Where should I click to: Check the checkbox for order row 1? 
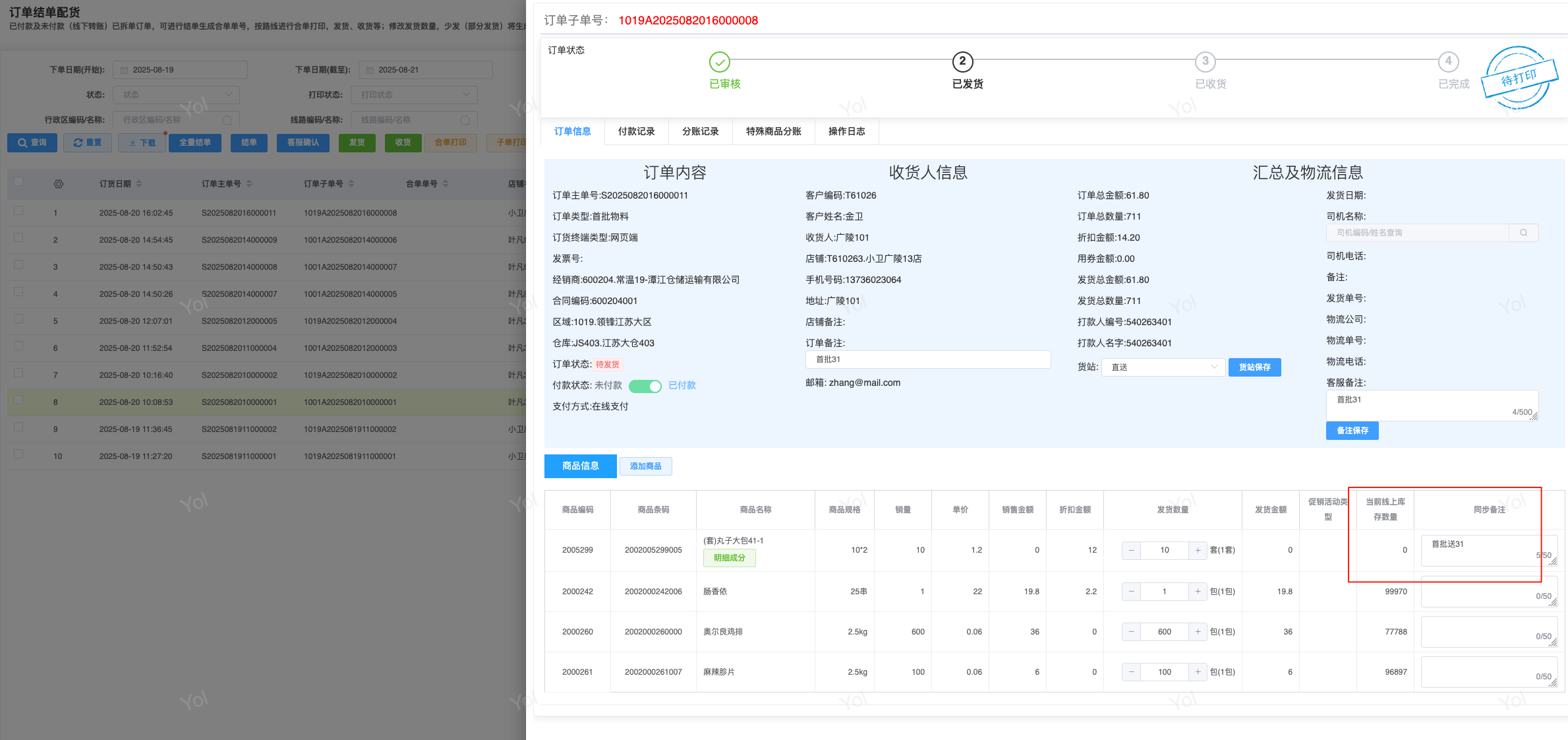(x=18, y=211)
